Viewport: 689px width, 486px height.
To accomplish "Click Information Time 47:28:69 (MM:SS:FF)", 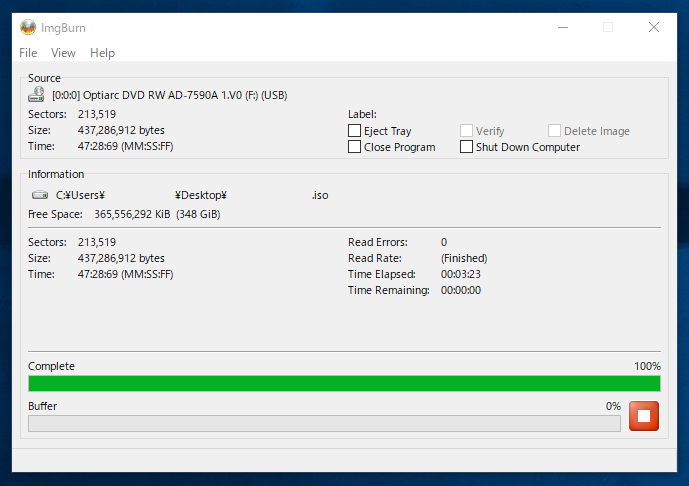I will pos(126,274).
